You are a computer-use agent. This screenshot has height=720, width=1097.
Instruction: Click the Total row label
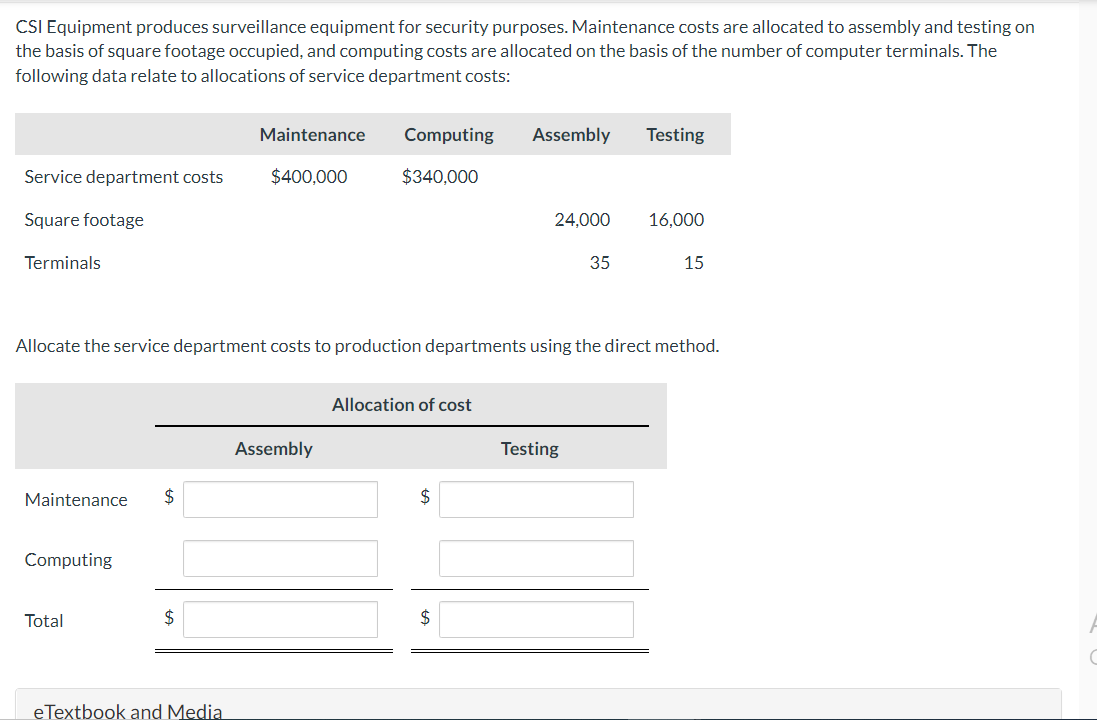coord(43,621)
